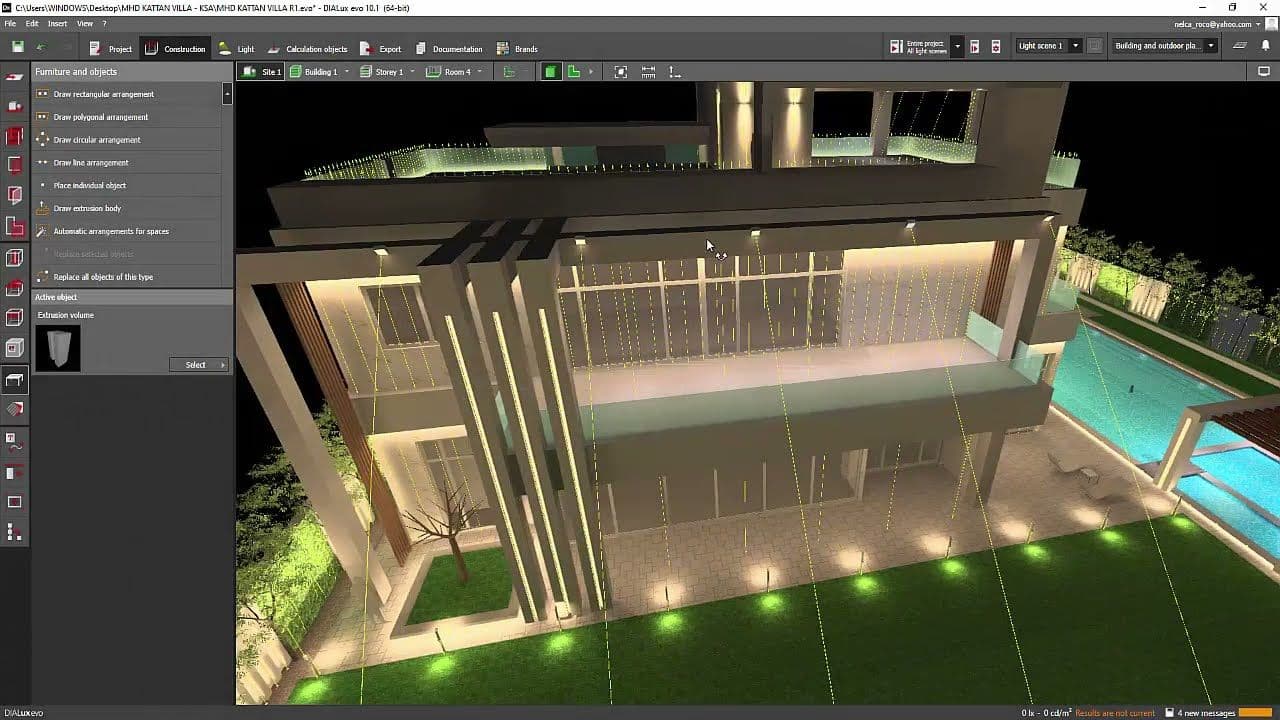
Task: Click the Export toolbar icon
Action: point(381,47)
